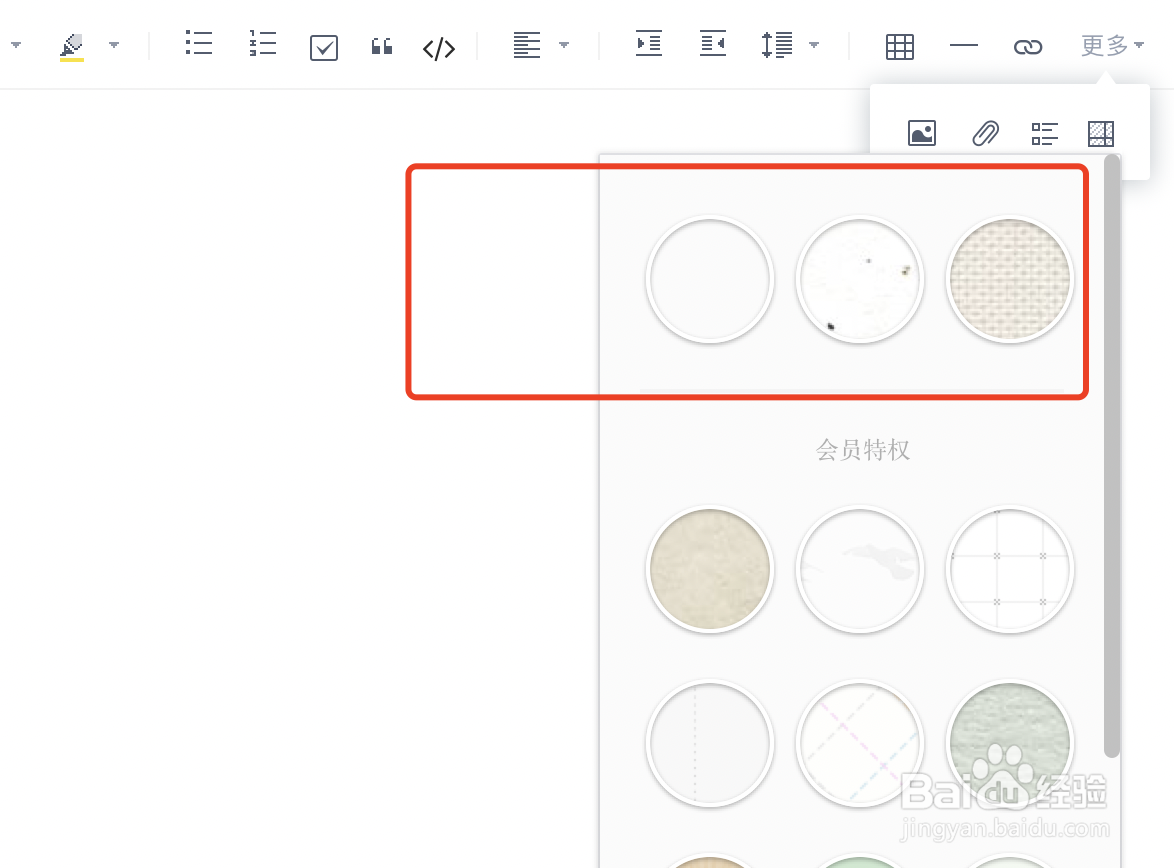Insert a code block

pos(439,49)
